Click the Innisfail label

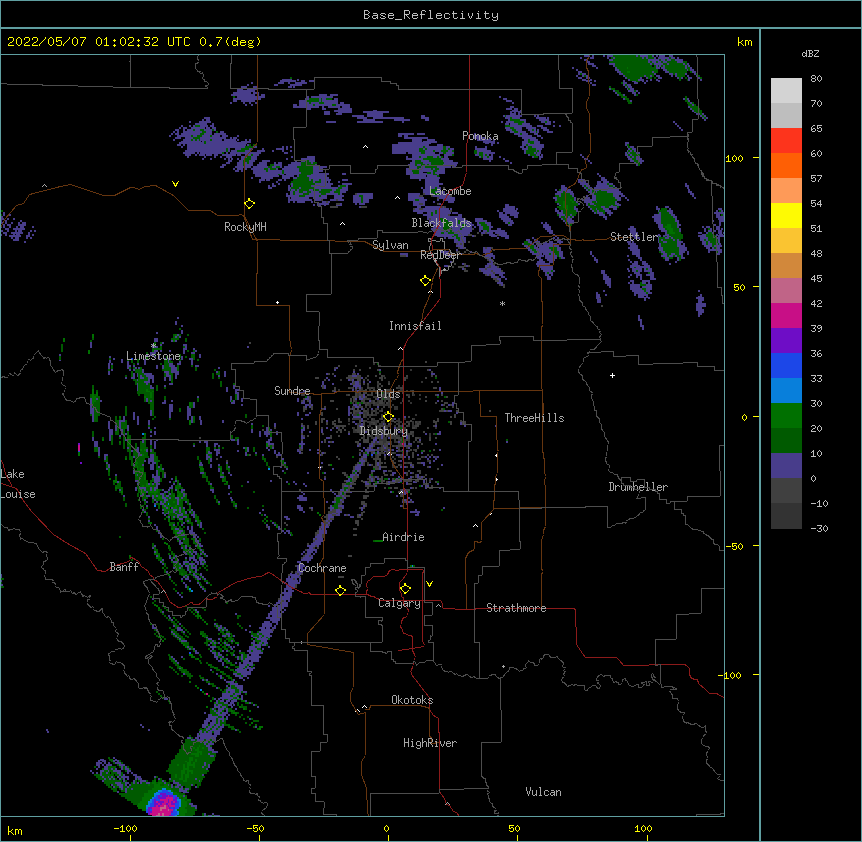pos(415,326)
